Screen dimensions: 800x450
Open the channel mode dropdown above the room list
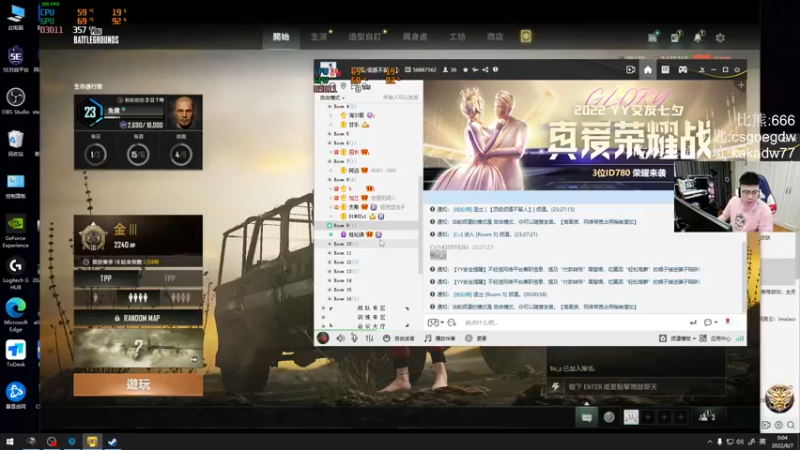pos(333,97)
